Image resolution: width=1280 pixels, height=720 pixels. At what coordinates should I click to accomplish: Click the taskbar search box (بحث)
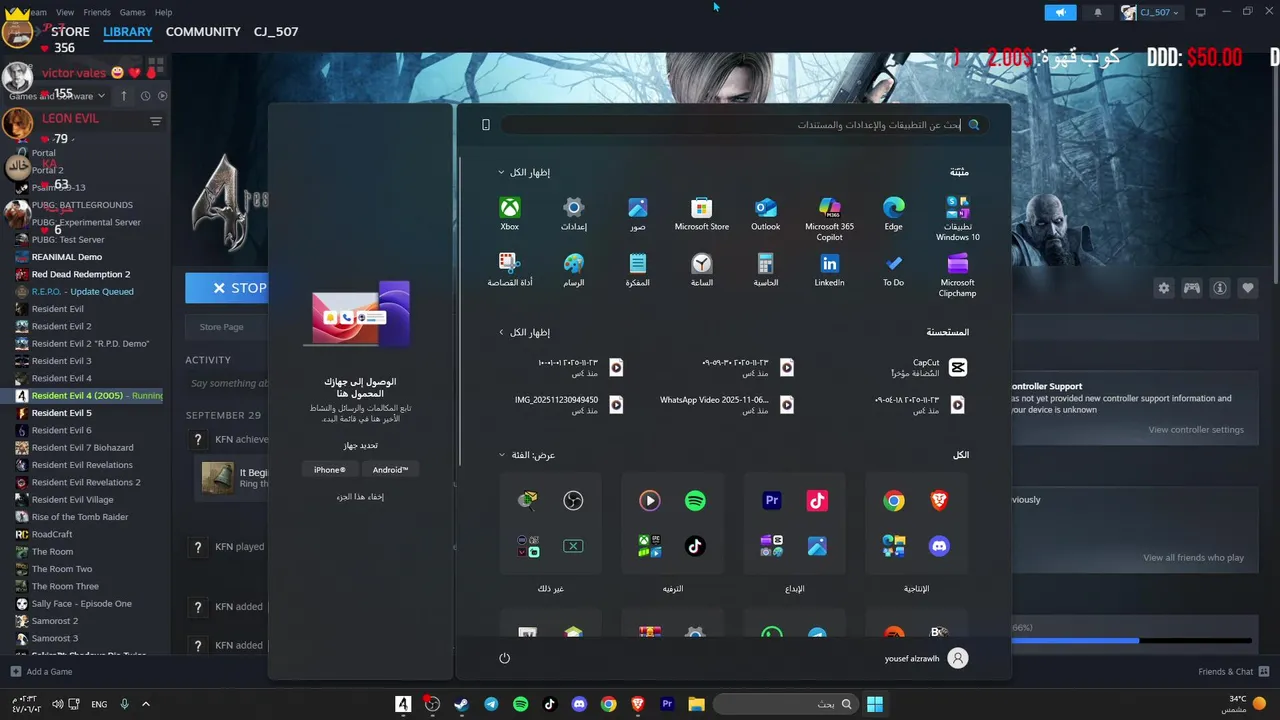(x=786, y=704)
